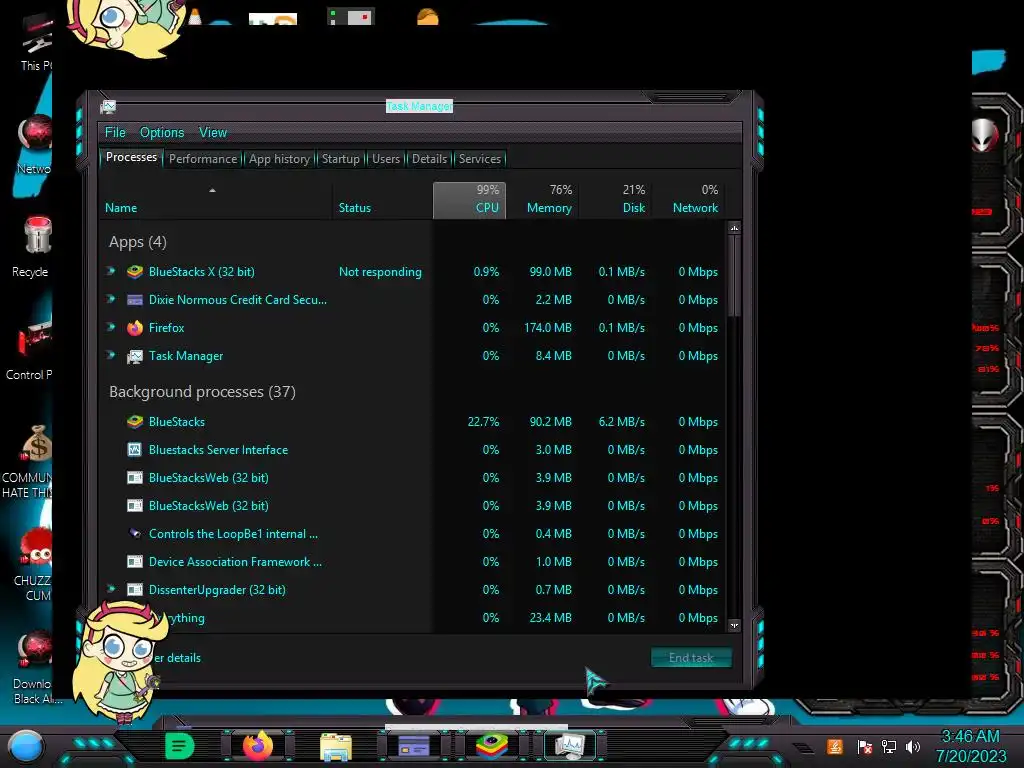This screenshot has height=768, width=1024.
Task: Click the 174.0 MB memory value for Firefox
Action: (x=547, y=328)
